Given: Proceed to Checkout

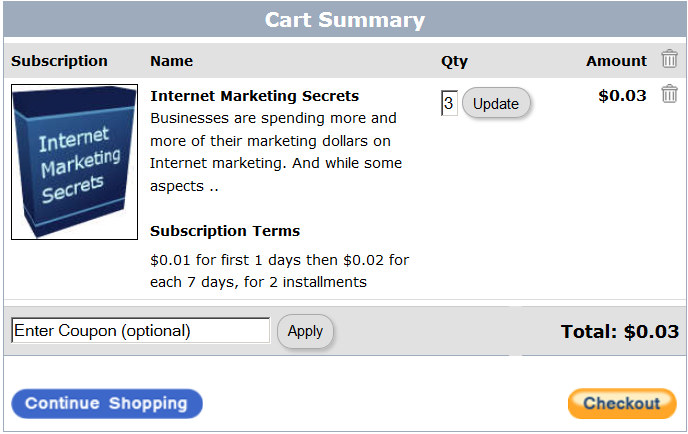Looking at the screenshot, I should 622,404.
